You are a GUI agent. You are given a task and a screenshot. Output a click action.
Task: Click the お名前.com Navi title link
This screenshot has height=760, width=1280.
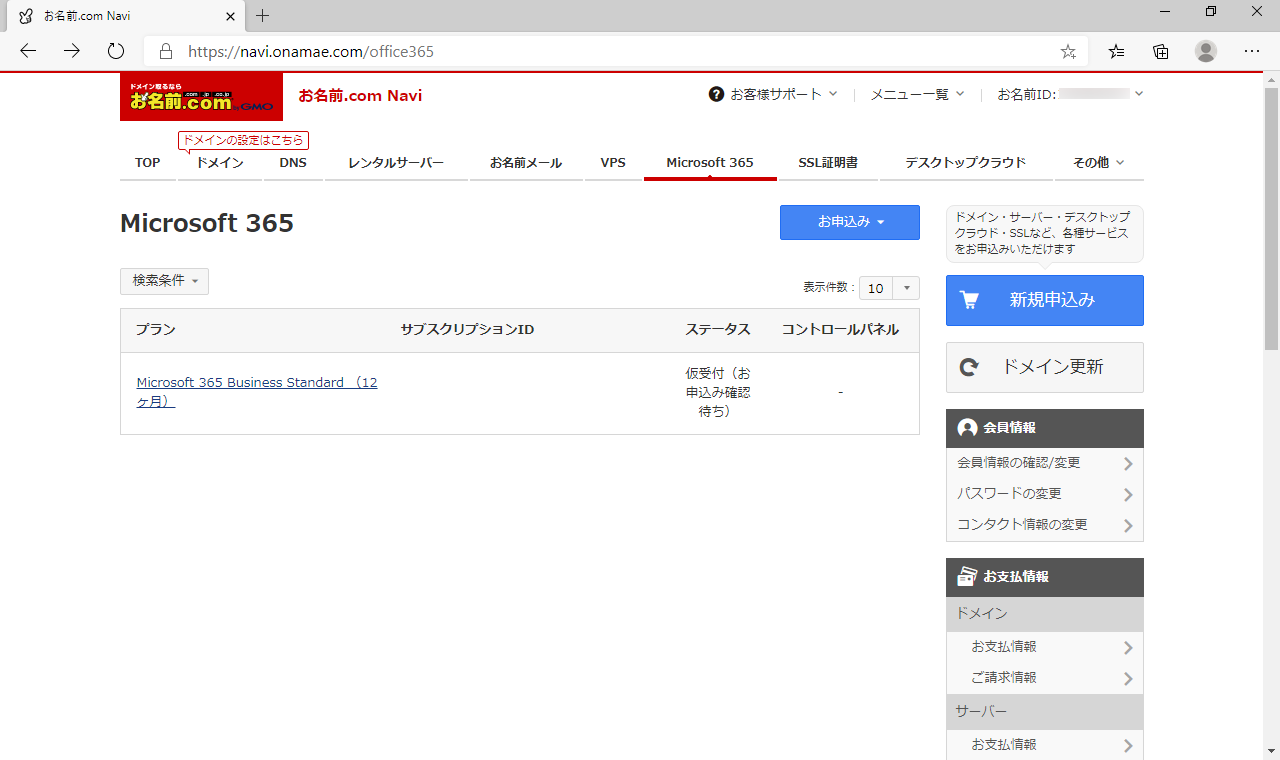[x=360, y=96]
